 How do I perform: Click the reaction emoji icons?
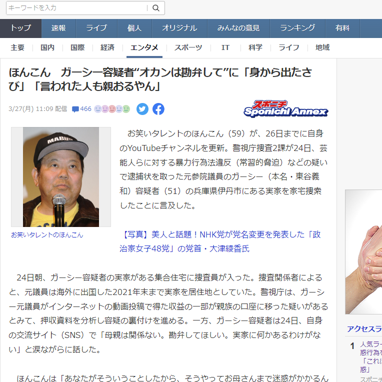pos(112,109)
